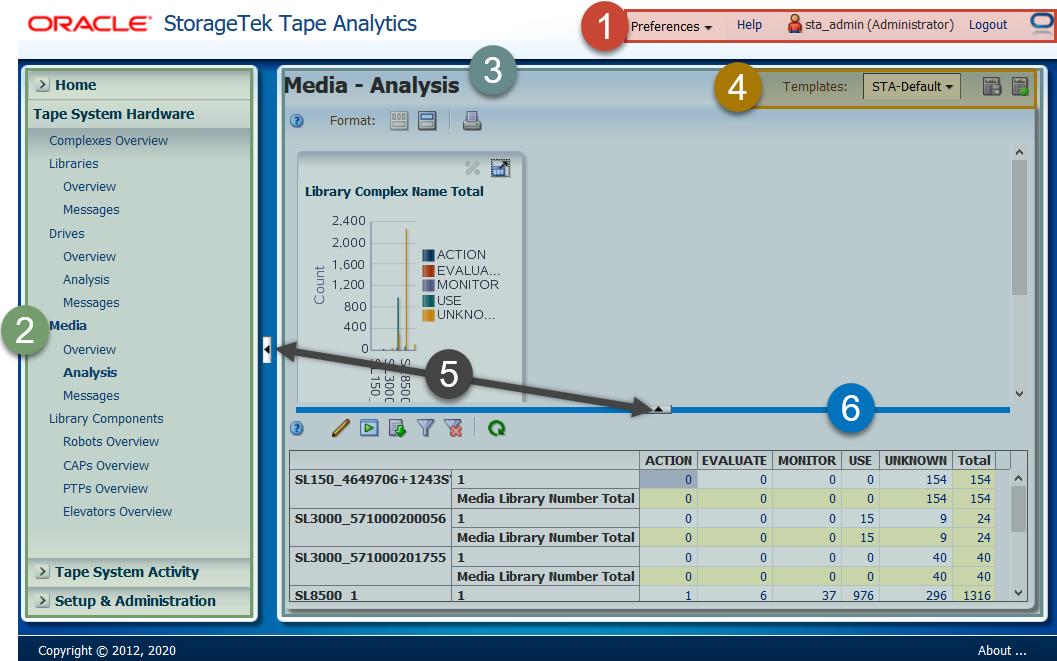1057x661 pixels.
Task: Click the Total column header
Action: pyautogui.click(x=974, y=460)
